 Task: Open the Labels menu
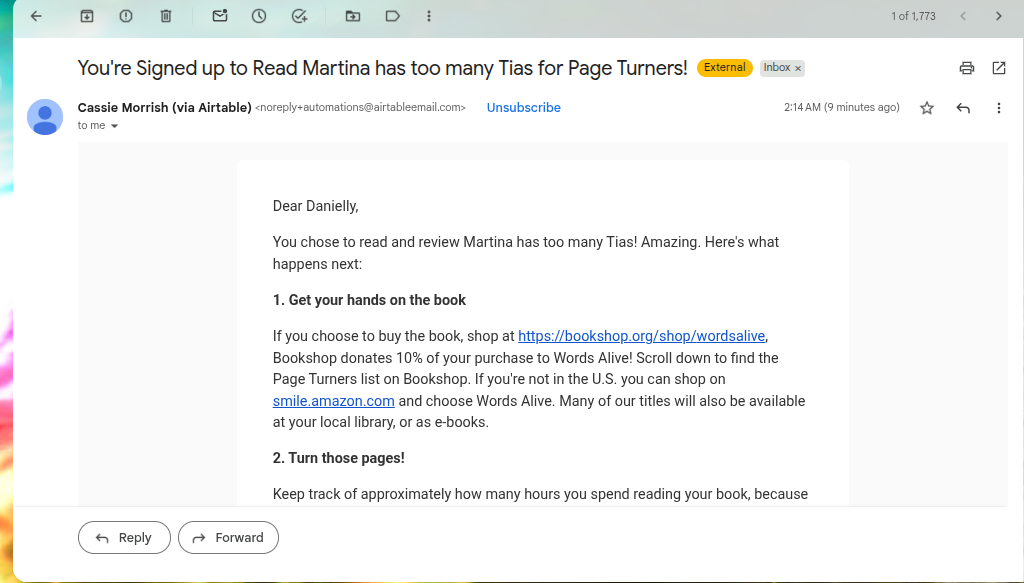(x=392, y=16)
